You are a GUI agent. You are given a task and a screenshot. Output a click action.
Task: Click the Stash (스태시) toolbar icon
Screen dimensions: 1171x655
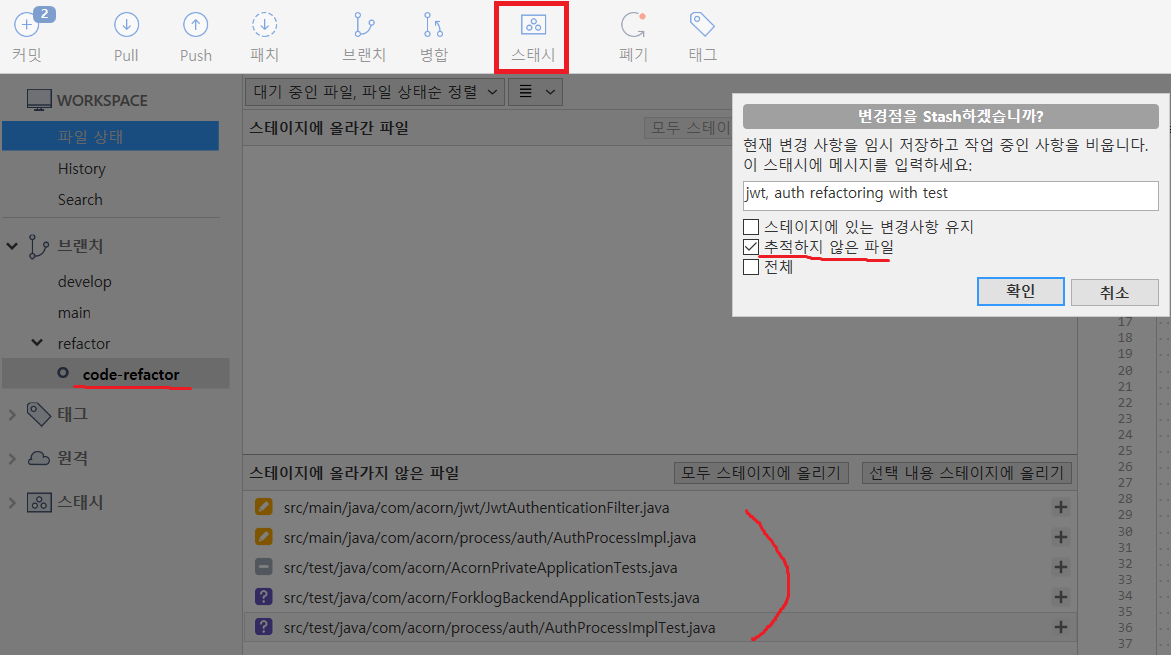pos(533,26)
